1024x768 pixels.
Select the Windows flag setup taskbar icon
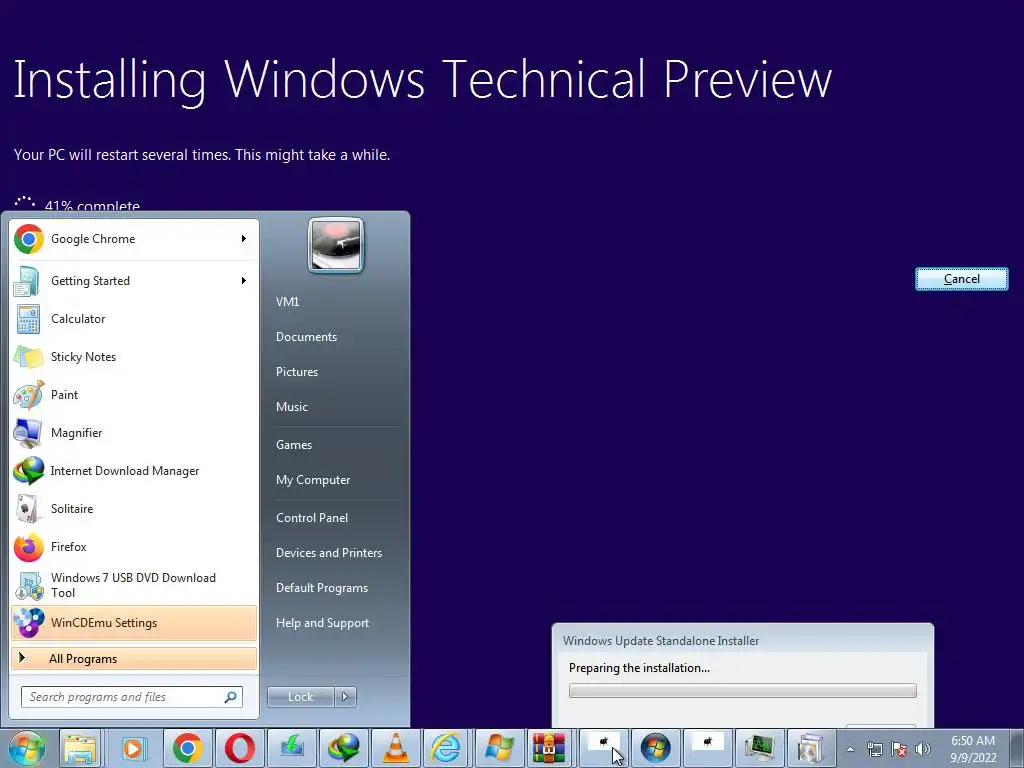click(x=498, y=748)
